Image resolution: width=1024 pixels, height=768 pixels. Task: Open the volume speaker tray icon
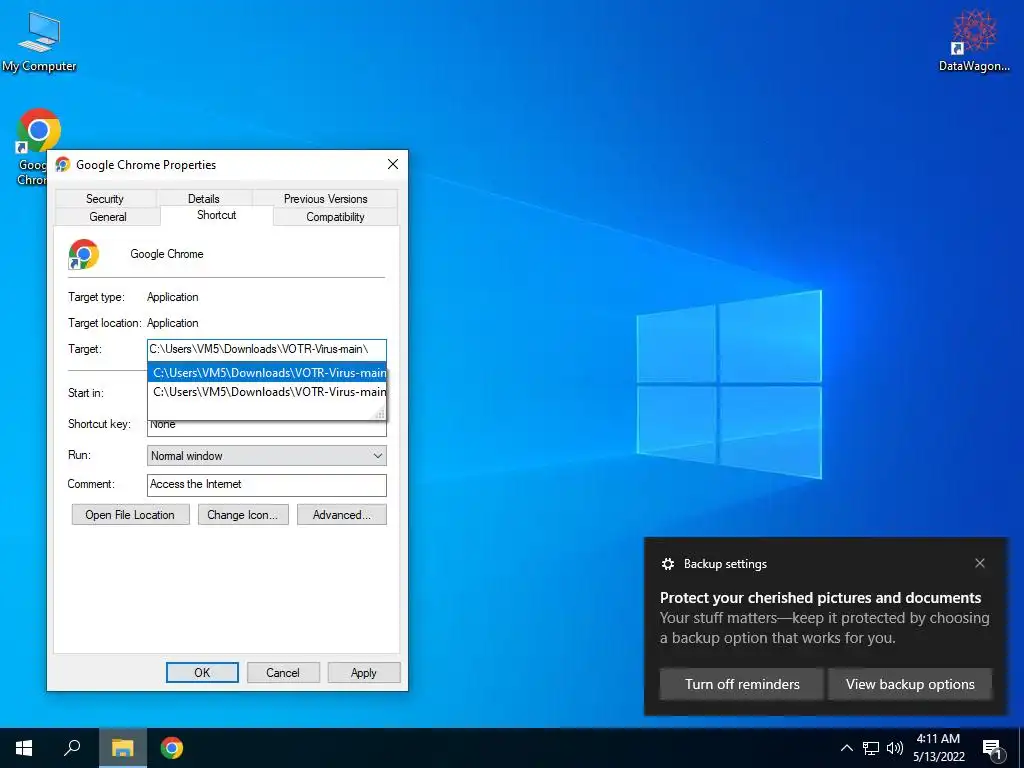tap(895, 748)
